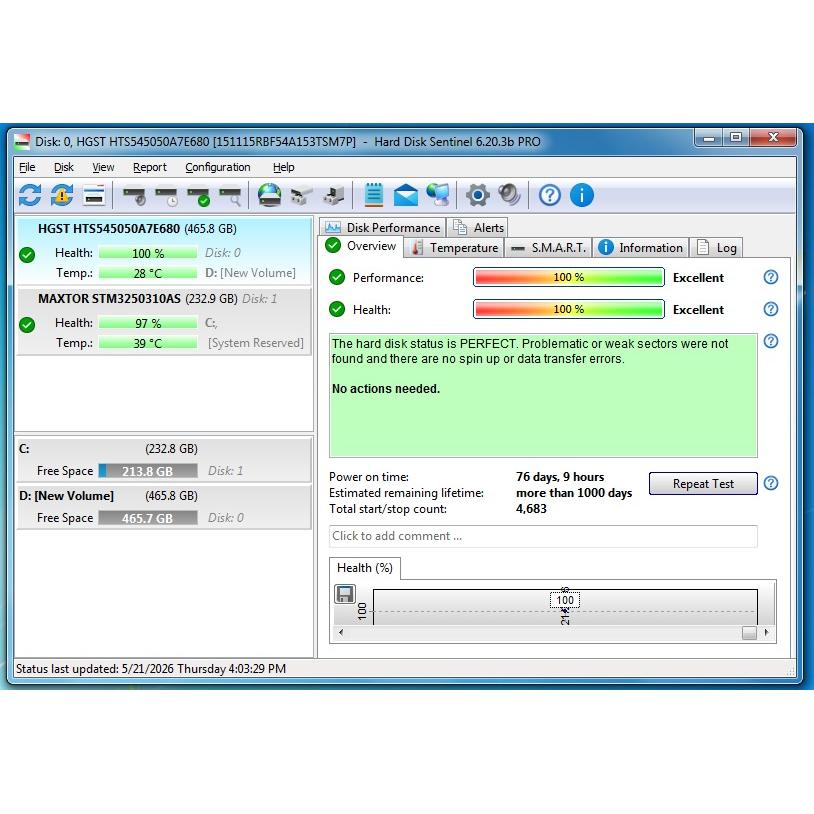
Task: Click the grey speaker sound icon
Action: 509,195
